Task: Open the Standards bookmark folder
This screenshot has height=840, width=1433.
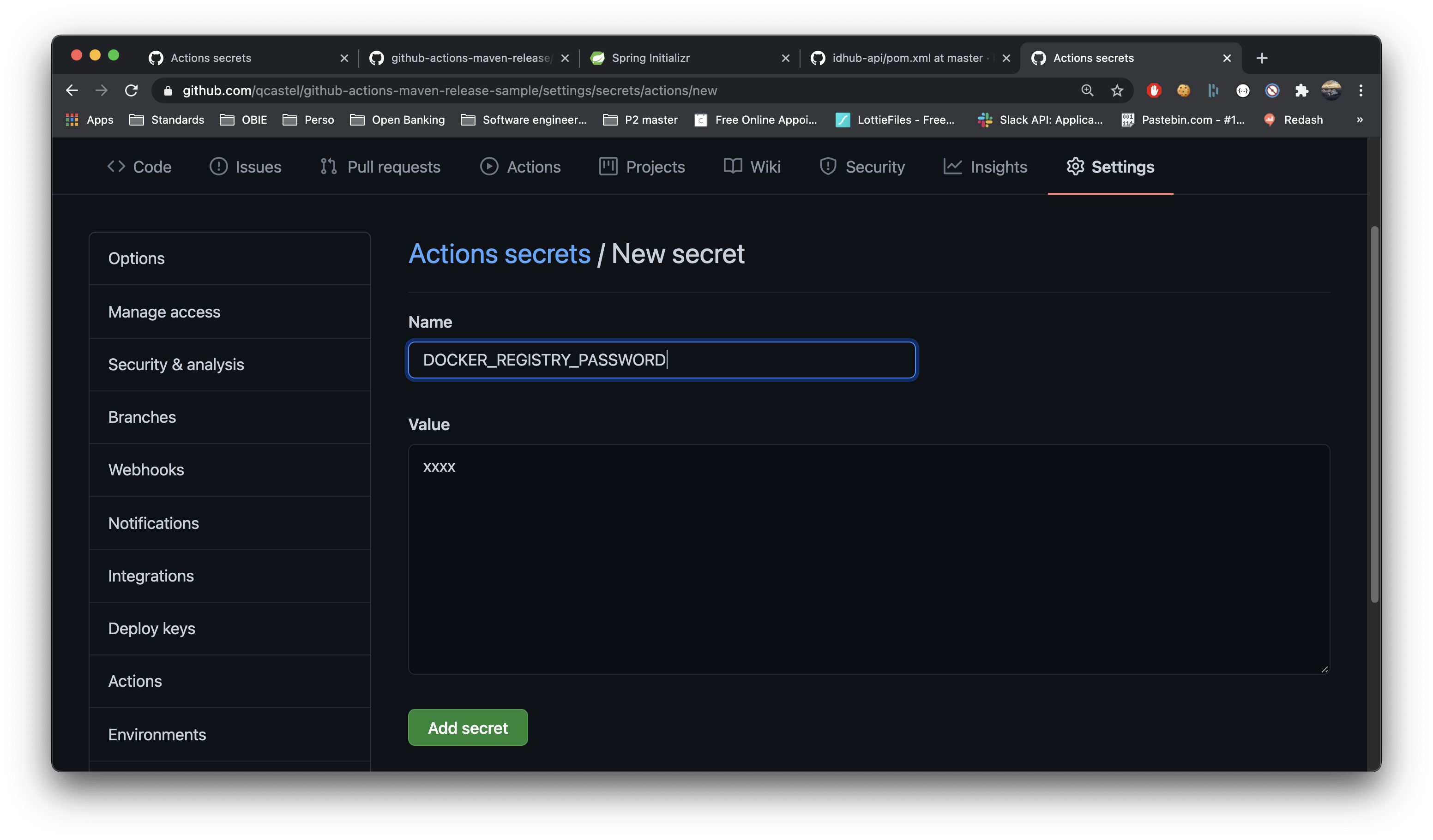Action: pyautogui.click(x=167, y=120)
